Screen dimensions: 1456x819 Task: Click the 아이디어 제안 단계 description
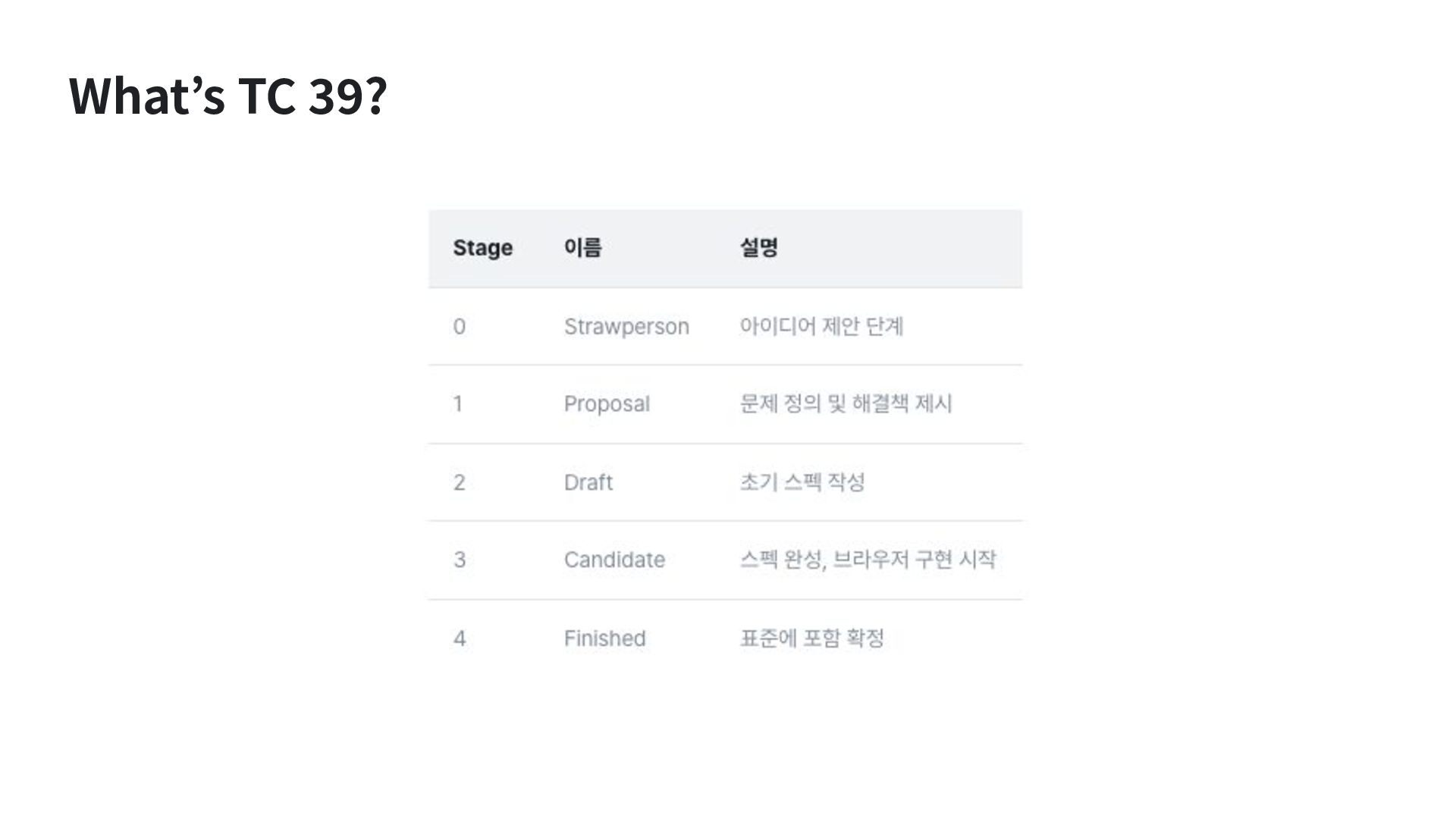click(821, 327)
